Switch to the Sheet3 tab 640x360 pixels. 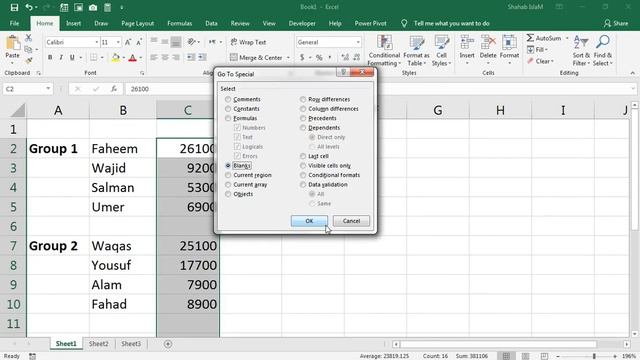[131, 344]
